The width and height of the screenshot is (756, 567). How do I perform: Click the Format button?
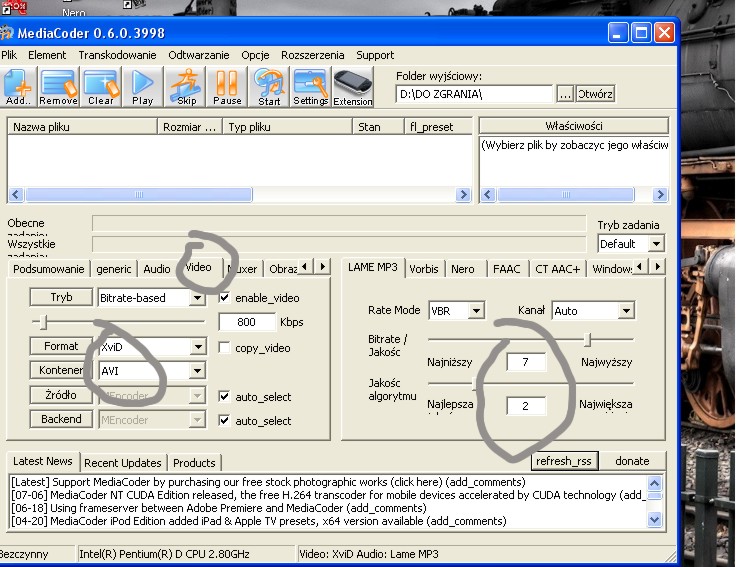click(61, 346)
